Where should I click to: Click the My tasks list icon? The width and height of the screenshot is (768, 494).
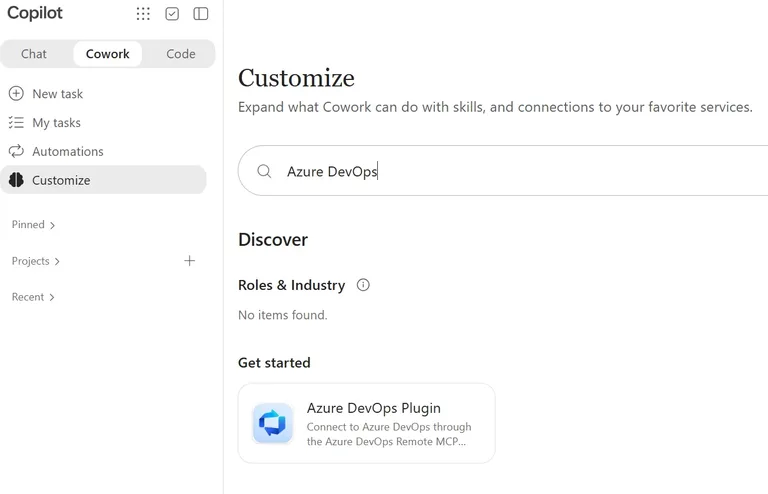(16, 122)
